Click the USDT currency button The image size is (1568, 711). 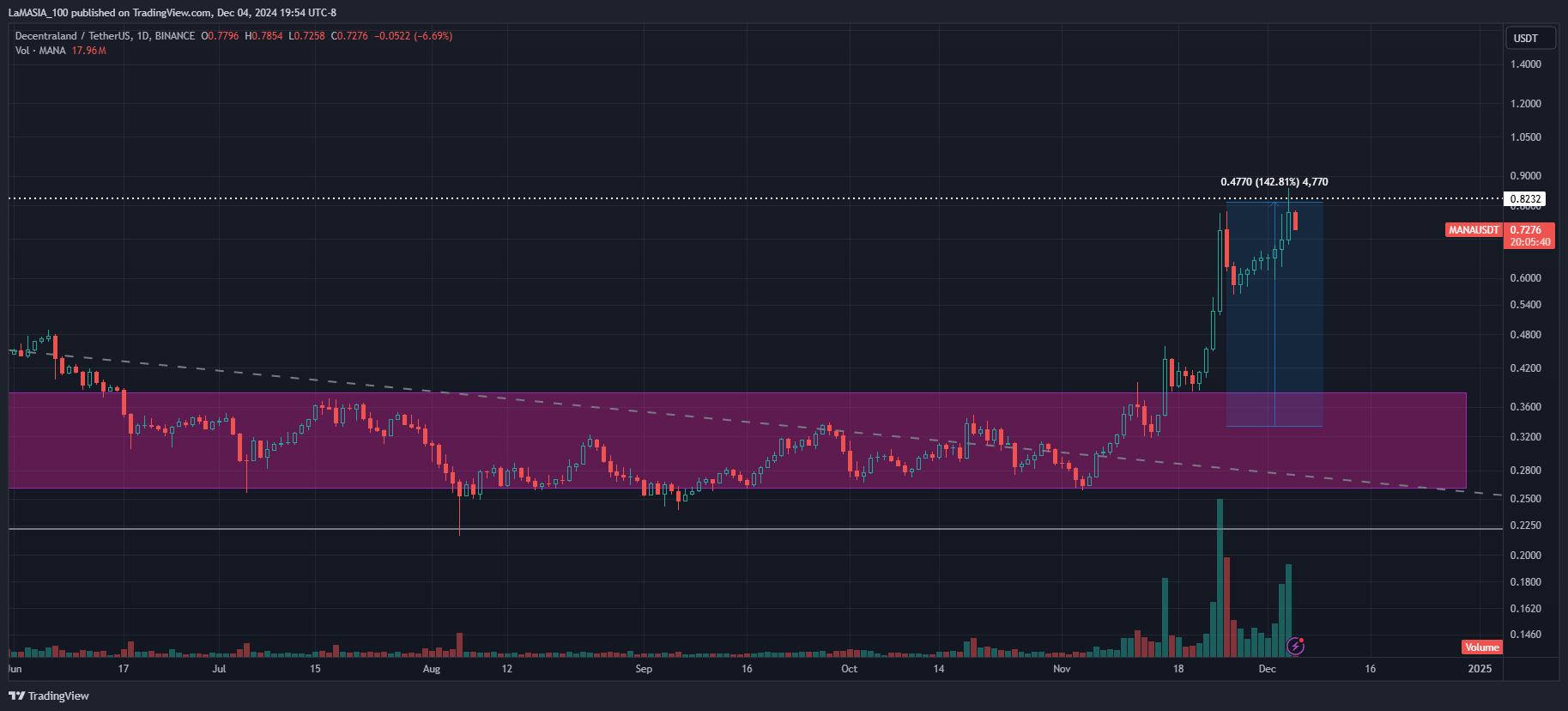1530,38
